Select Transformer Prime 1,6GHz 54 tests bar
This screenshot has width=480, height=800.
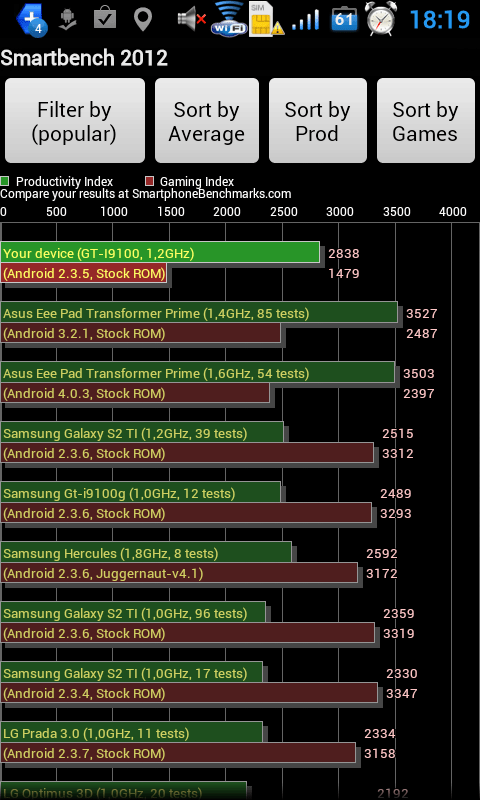tap(198, 372)
